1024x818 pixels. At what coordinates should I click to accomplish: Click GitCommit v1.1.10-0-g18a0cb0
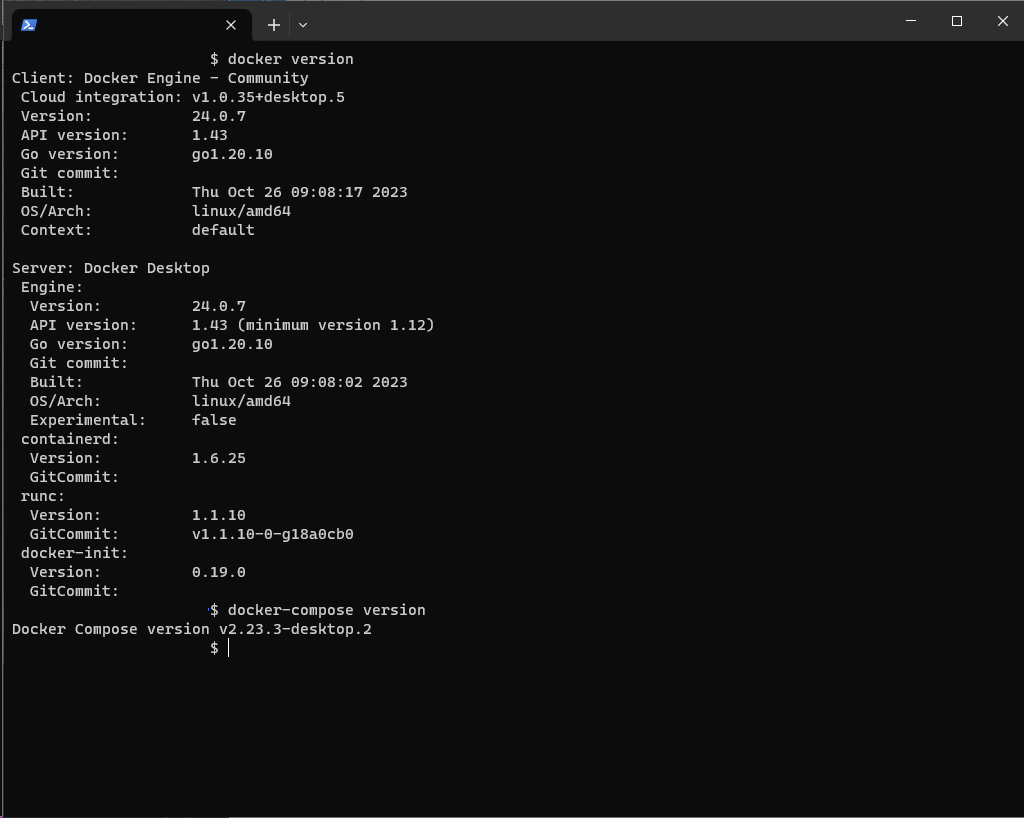[272, 534]
